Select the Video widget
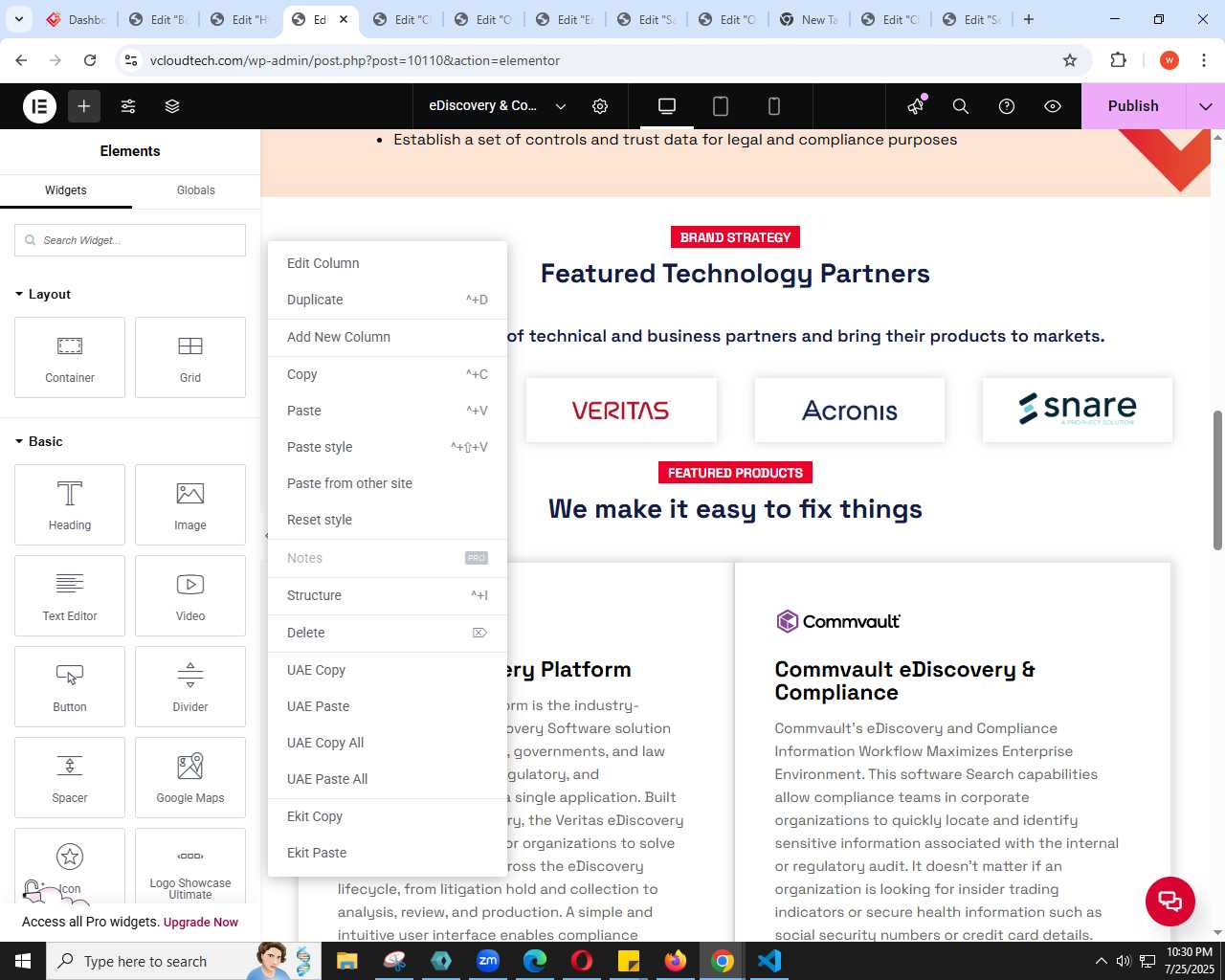The width and height of the screenshot is (1225, 980). [190, 595]
